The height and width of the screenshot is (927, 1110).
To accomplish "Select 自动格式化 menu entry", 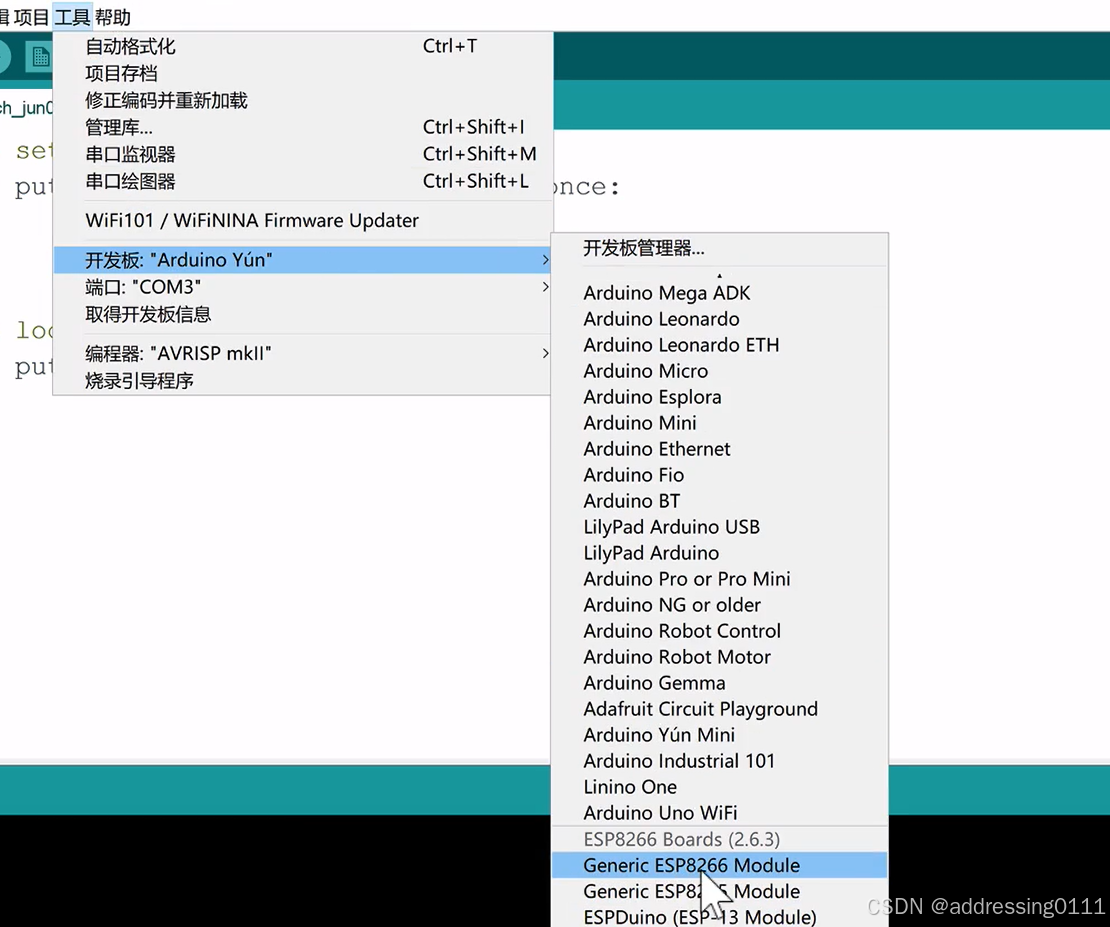I will (303, 47).
